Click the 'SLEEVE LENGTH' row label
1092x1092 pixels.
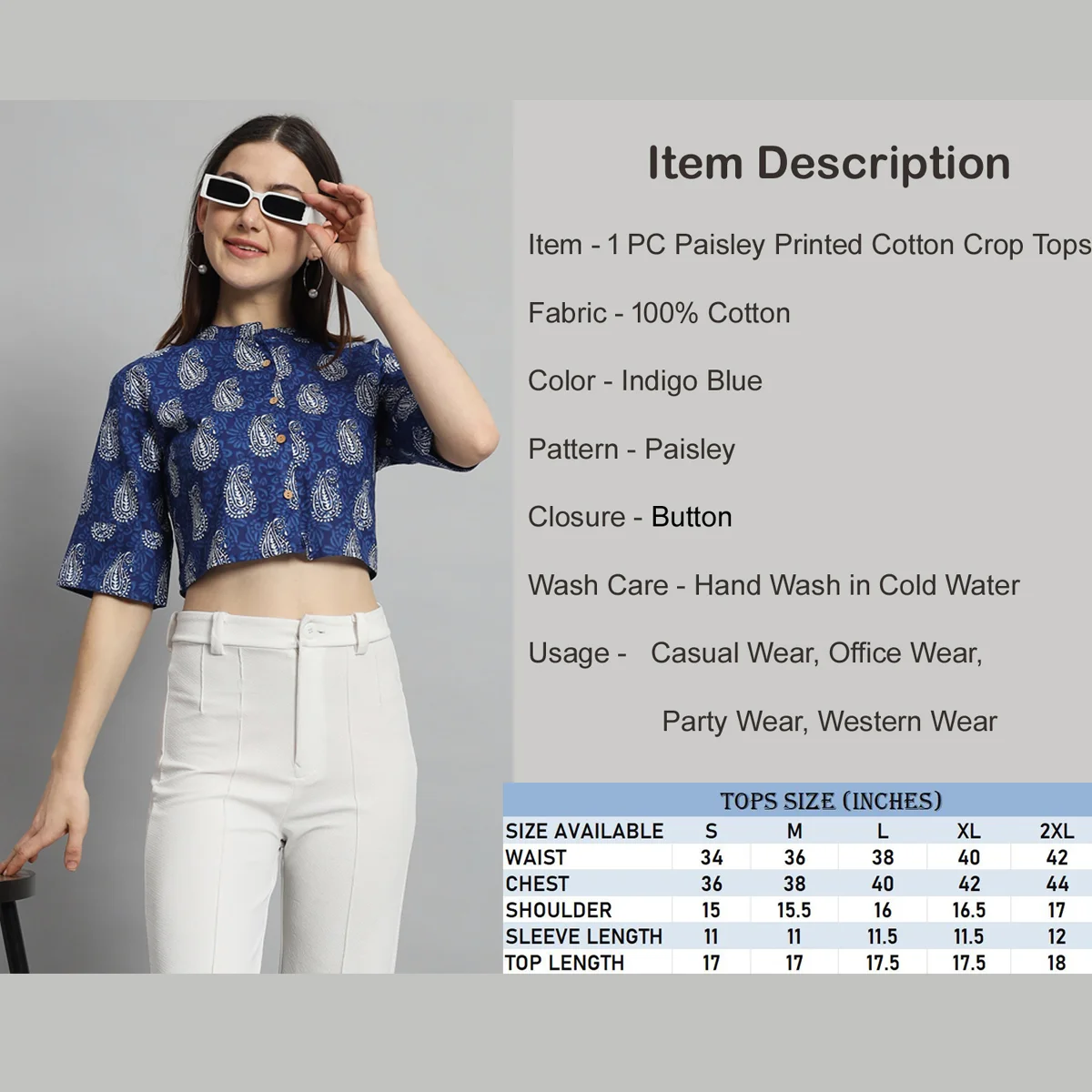click(584, 936)
